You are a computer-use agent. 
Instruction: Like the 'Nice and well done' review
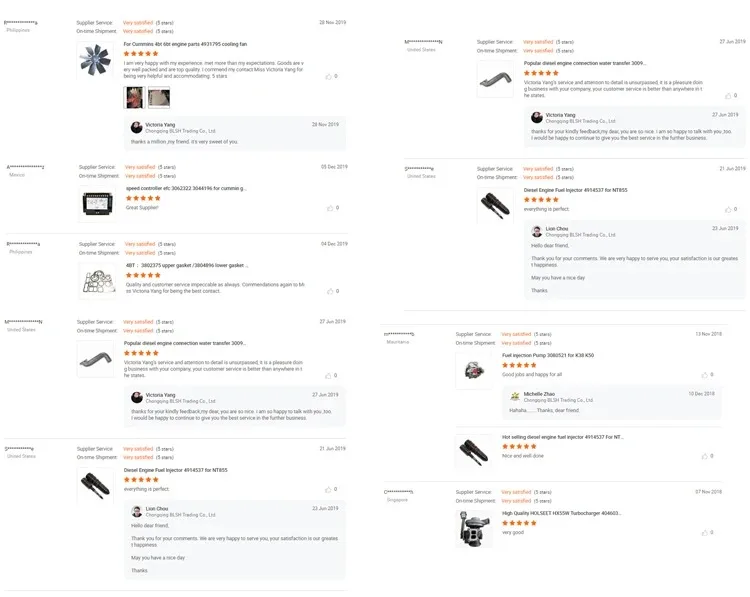[707, 455]
